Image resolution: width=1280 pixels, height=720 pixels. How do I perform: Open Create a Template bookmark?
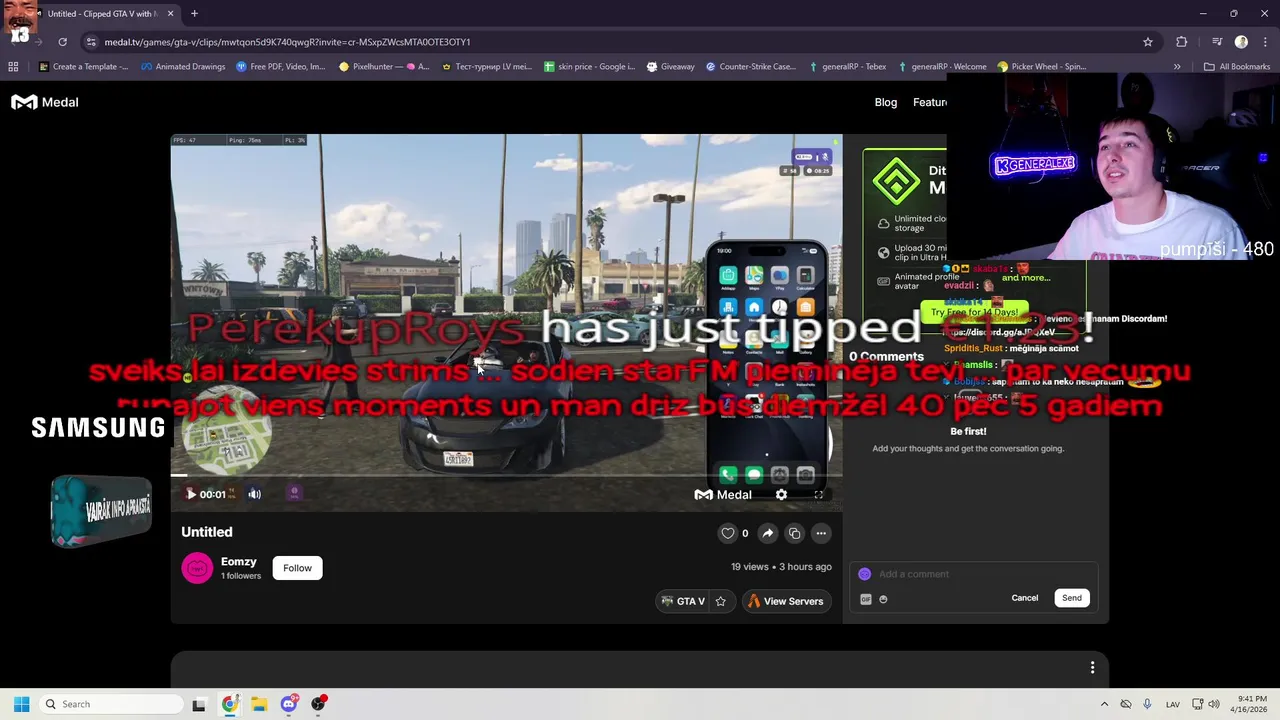point(83,67)
